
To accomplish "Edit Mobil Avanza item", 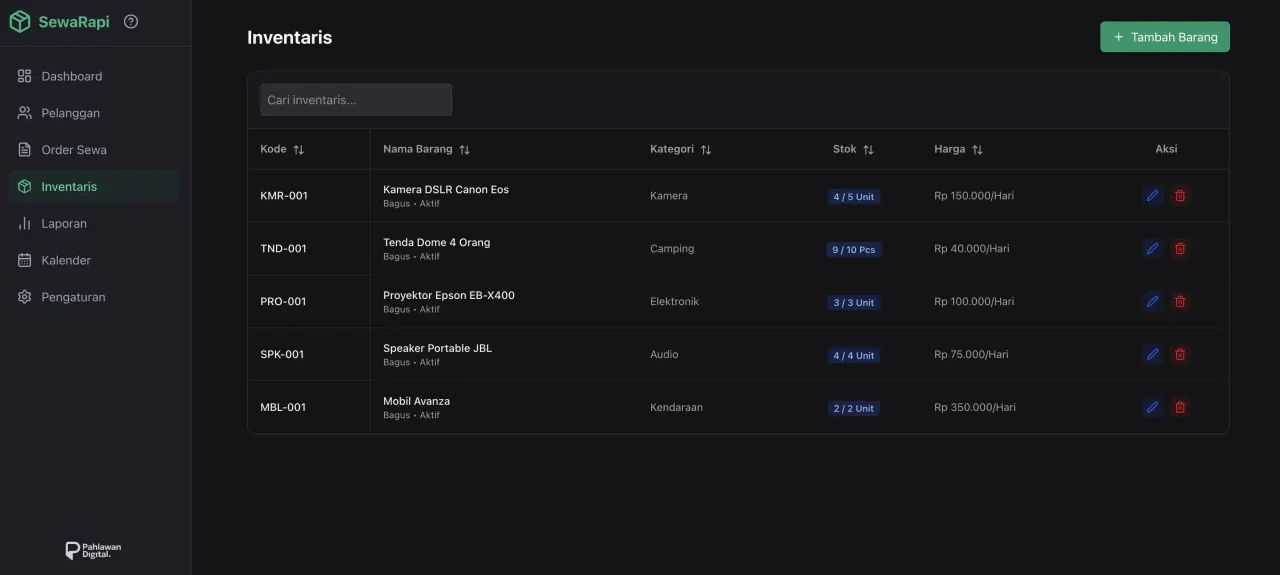I will 1152,407.
